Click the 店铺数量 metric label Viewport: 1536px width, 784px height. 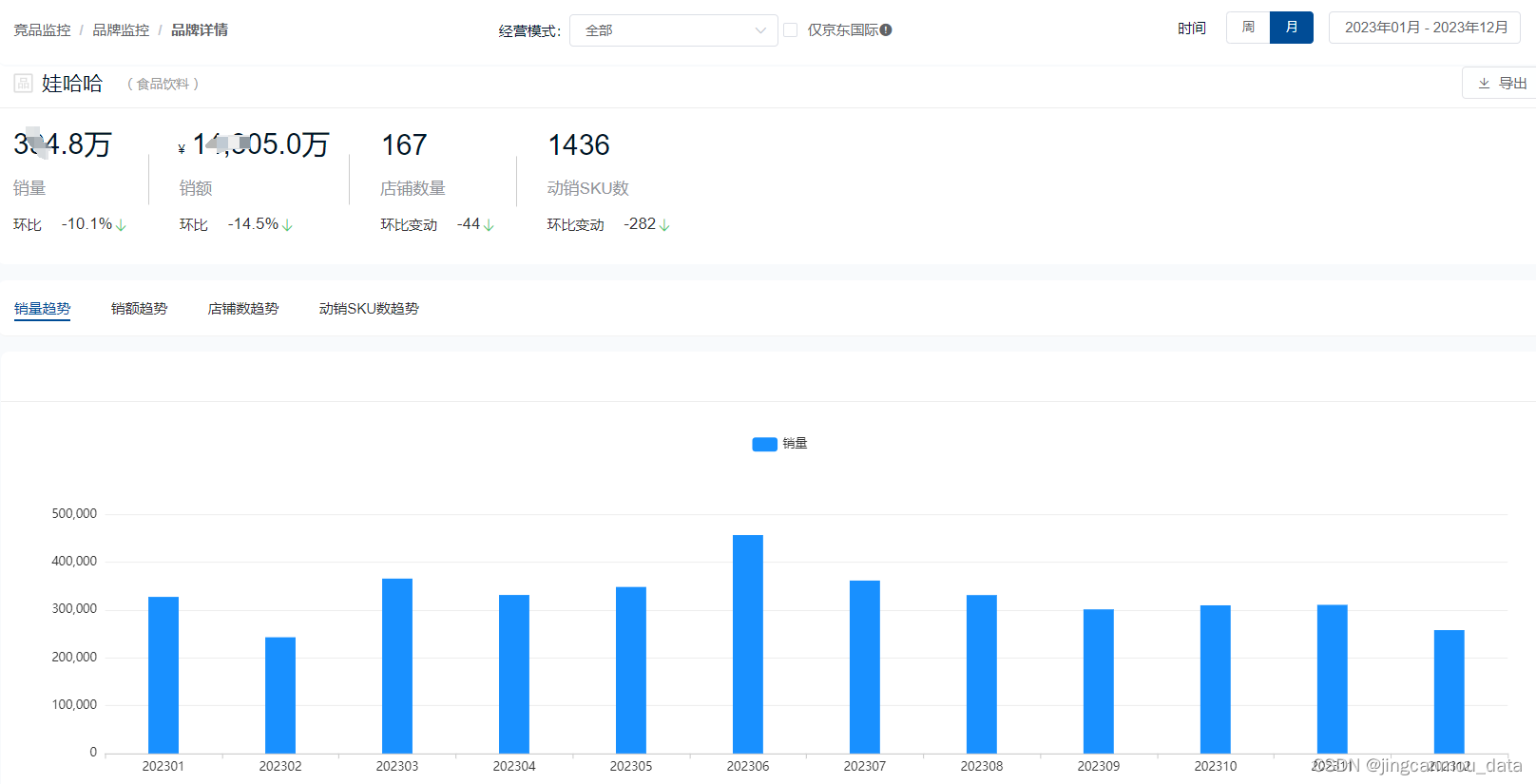click(x=413, y=188)
